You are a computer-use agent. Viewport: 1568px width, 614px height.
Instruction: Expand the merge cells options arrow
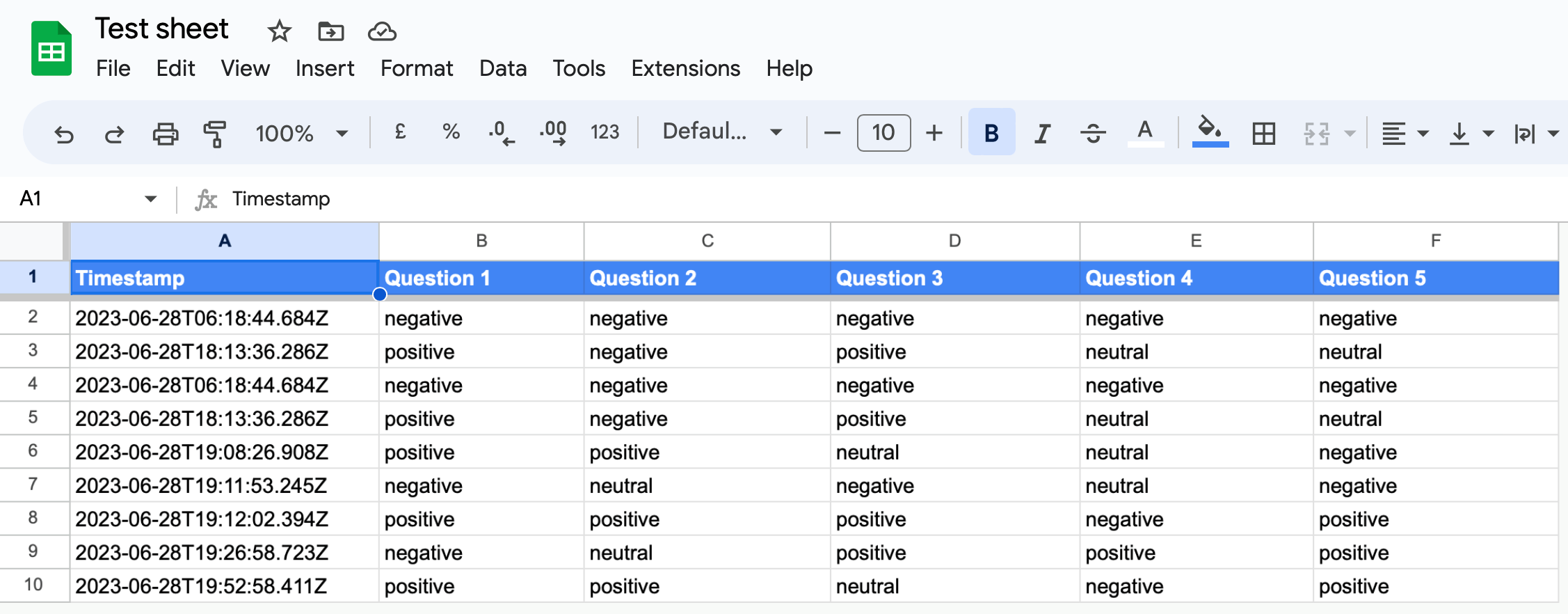click(1350, 133)
